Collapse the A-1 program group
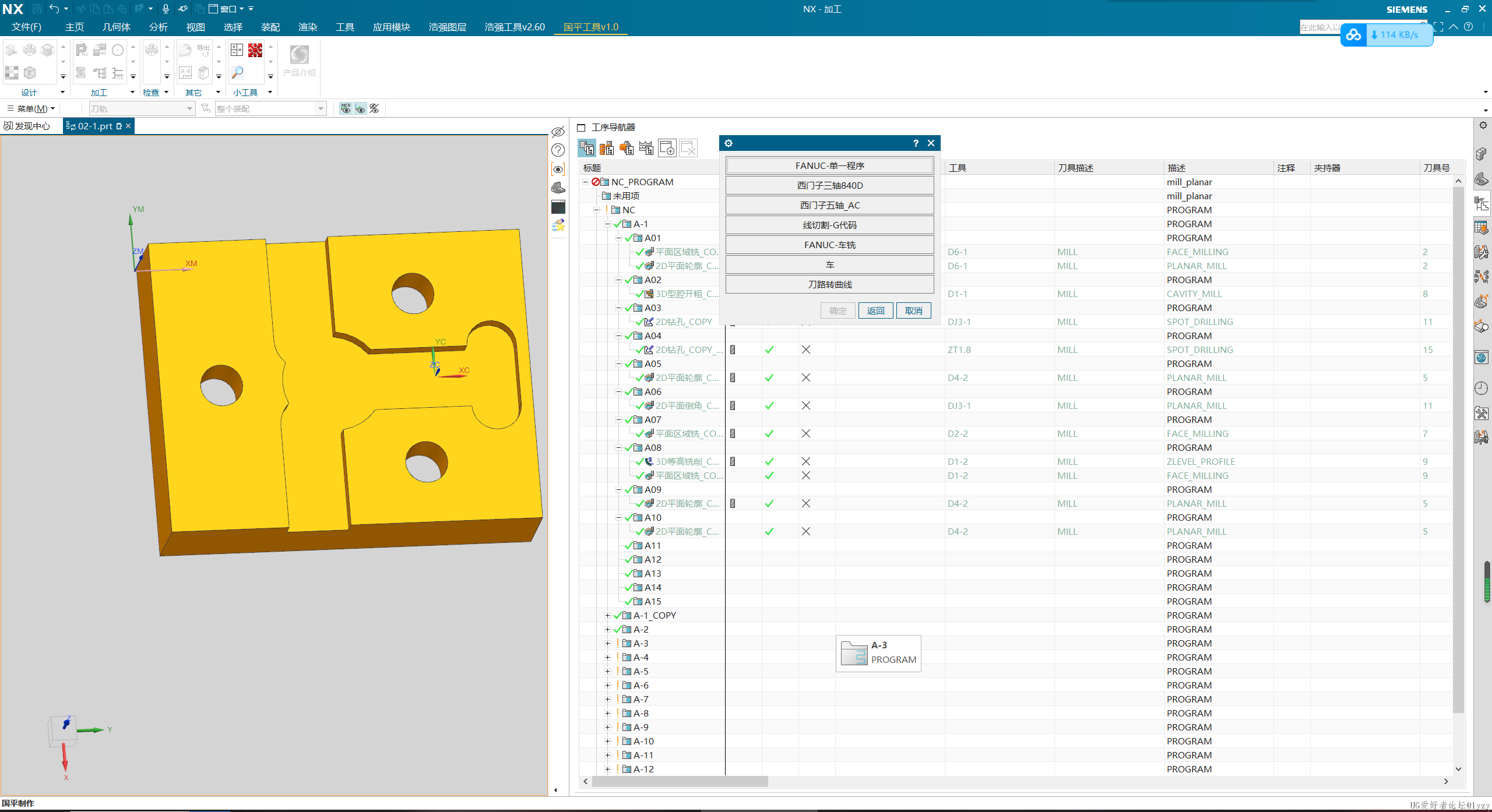This screenshot has height=812, width=1492. pyautogui.click(x=607, y=224)
